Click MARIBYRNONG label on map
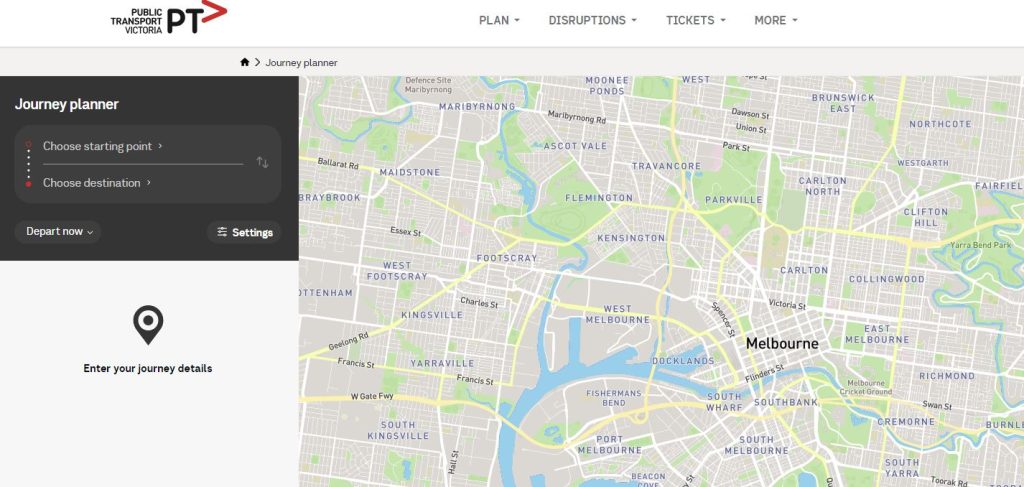The width and height of the screenshot is (1024, 487). [x=477, y=106]
